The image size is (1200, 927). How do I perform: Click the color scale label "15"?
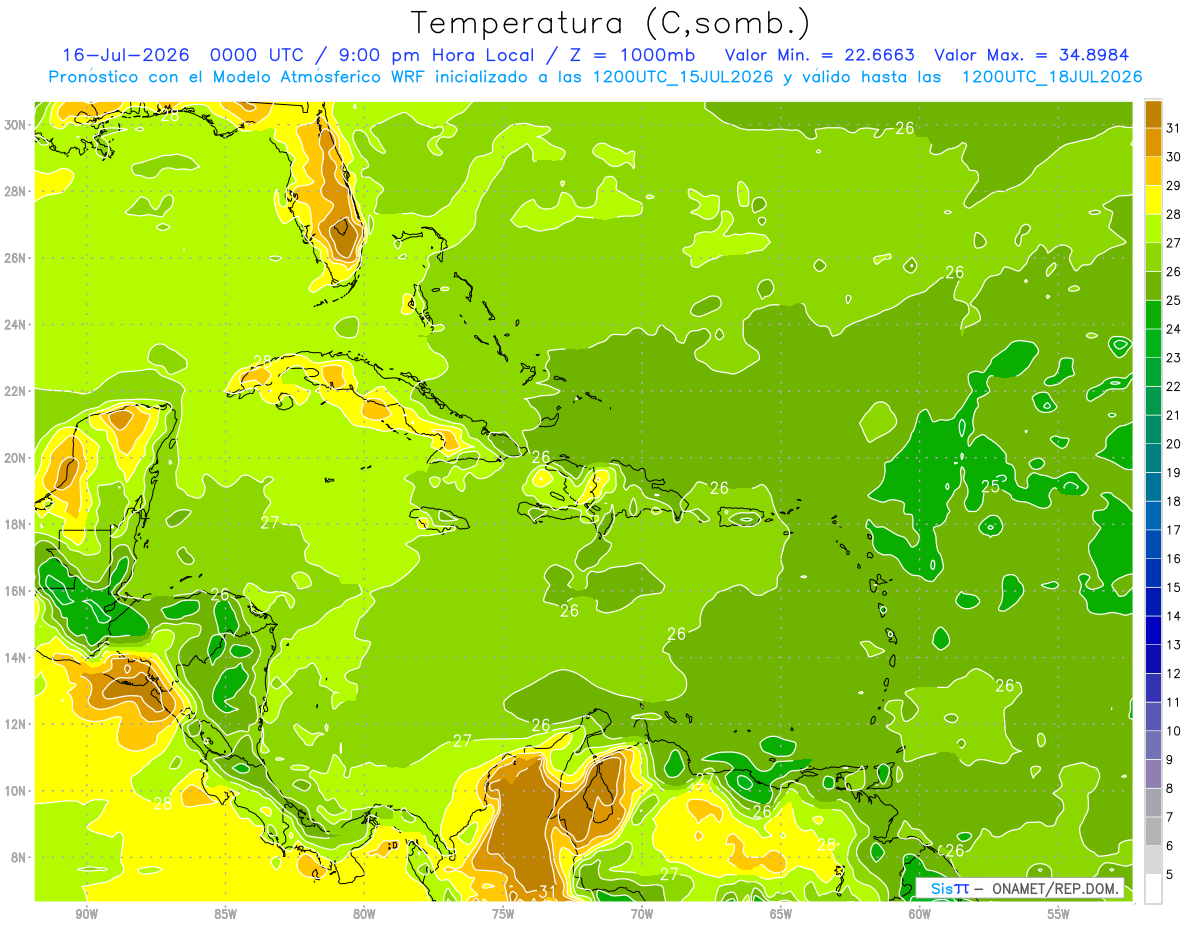1174,588
